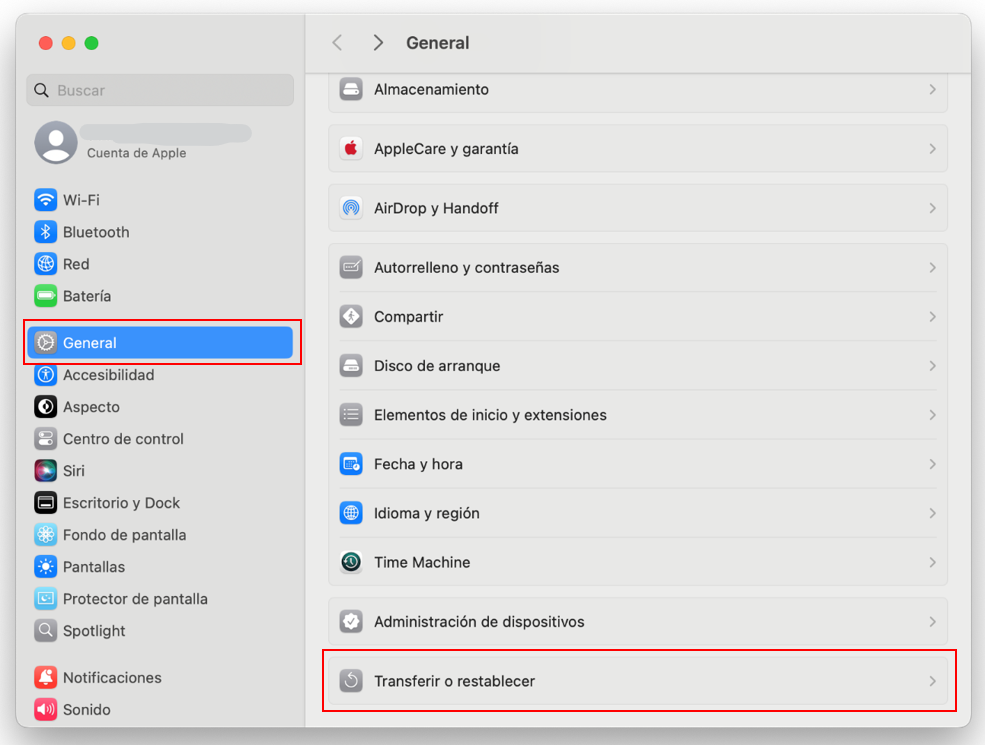985x745 pixels.
Task: Click chevron on Transferir o restablecer row
Action: coord(932,681)
